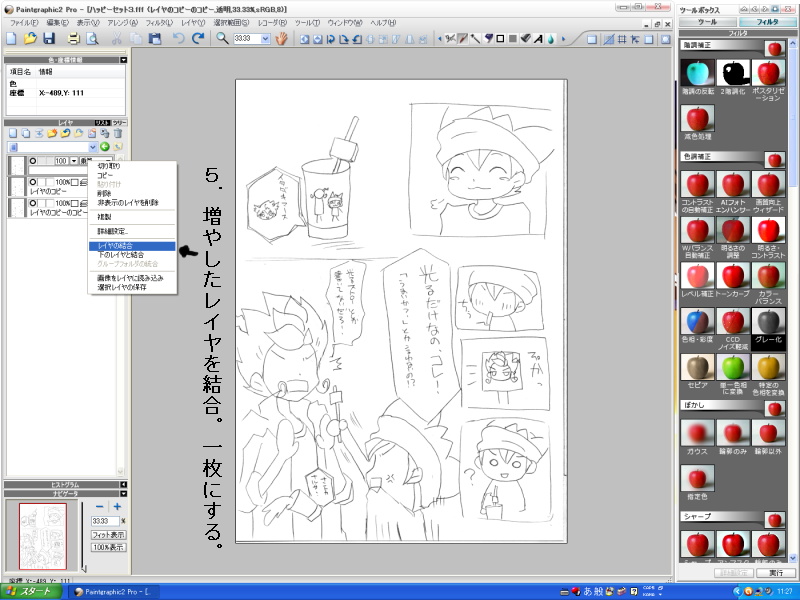This screenshot has width=800, height=600.
Task: Collapse the 色・座標情報 panel
Action: pos(123,60)
